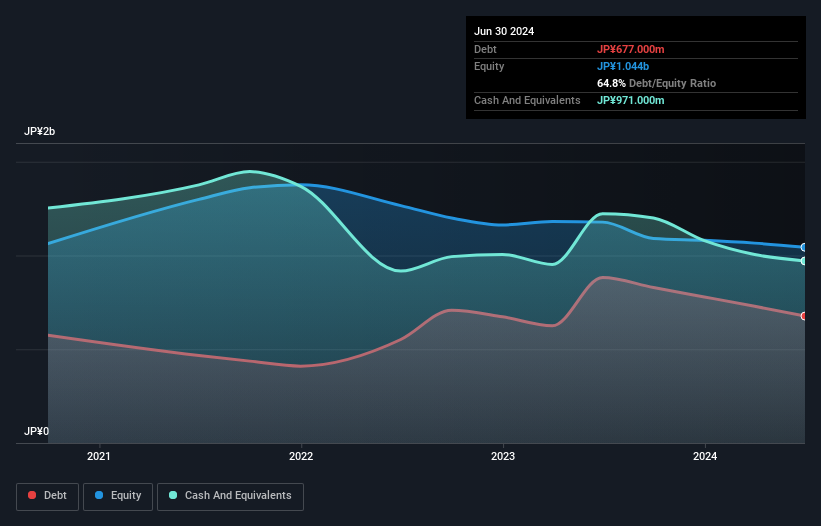Click the 2023 axis label
This screenshot has height=526, width=821.
tap(503, 456)
